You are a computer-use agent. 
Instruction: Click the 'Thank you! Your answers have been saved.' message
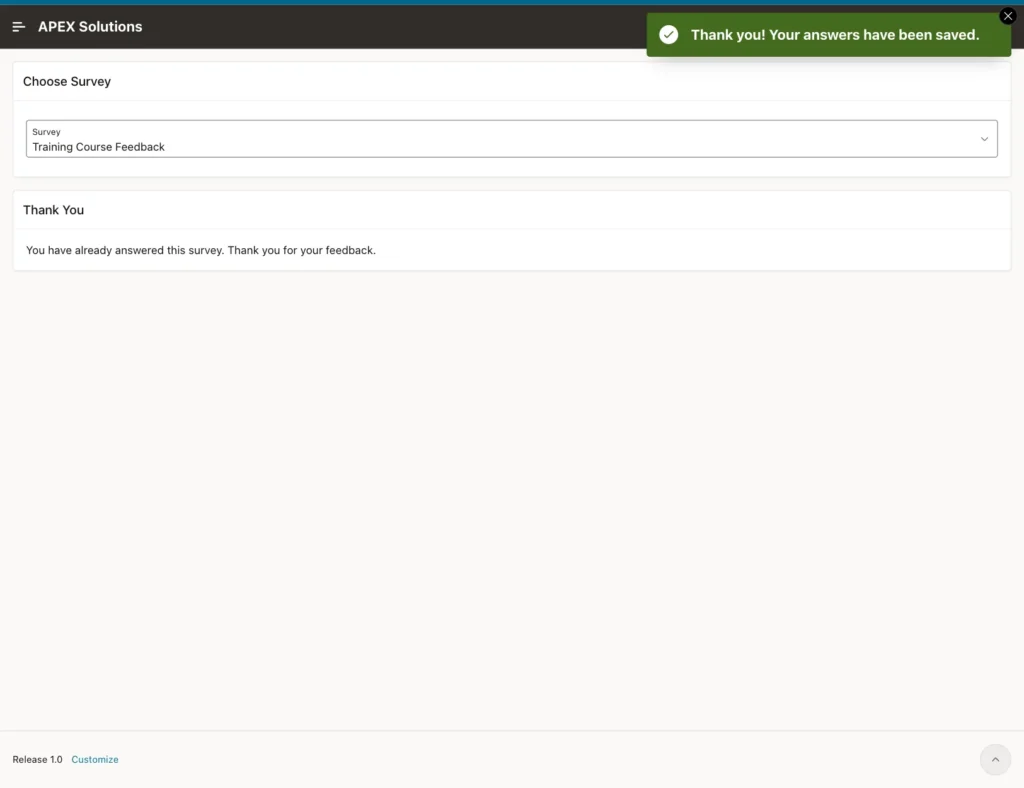tap(835, 35)
